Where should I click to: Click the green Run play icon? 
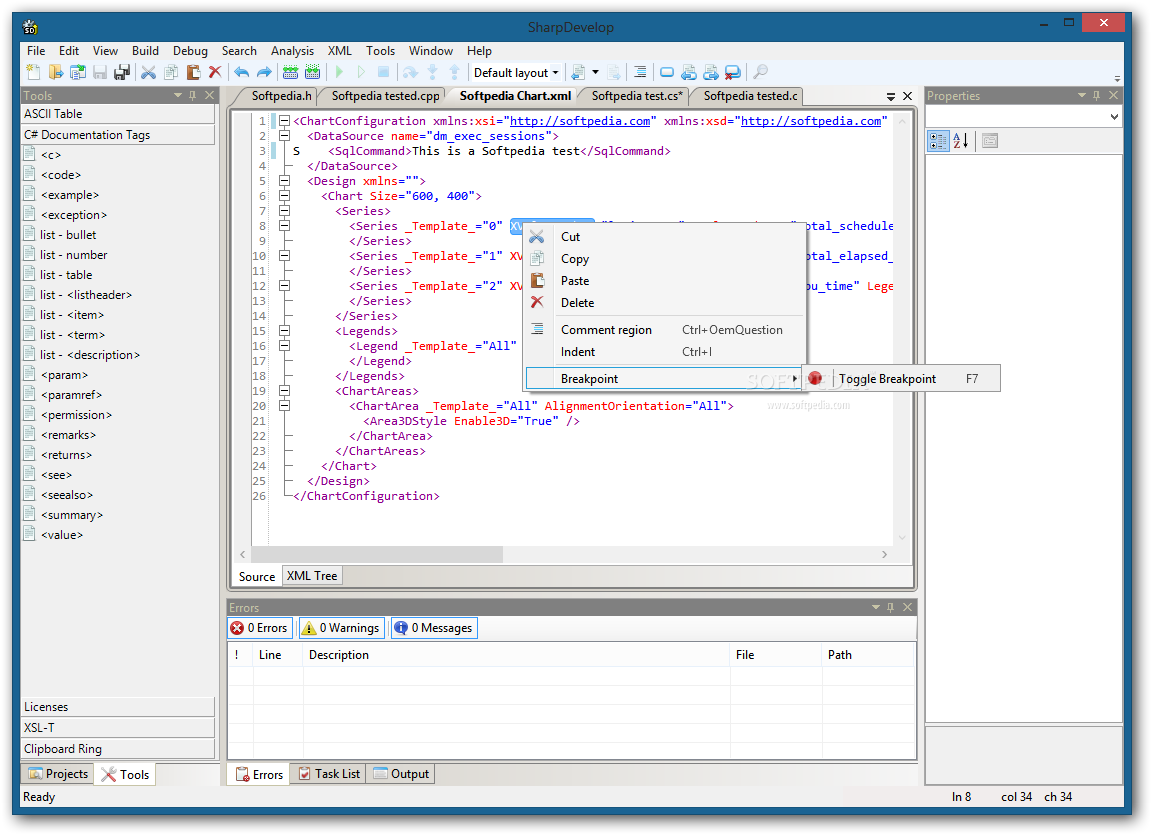tap(339, 72)
